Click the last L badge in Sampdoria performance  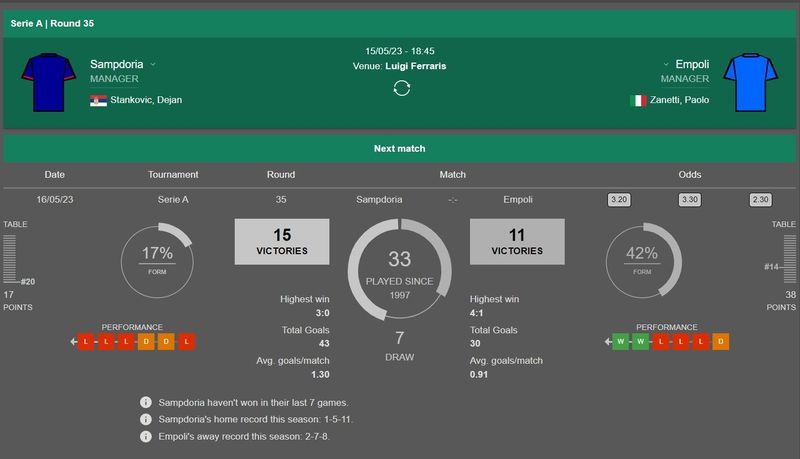click(187, 342)
